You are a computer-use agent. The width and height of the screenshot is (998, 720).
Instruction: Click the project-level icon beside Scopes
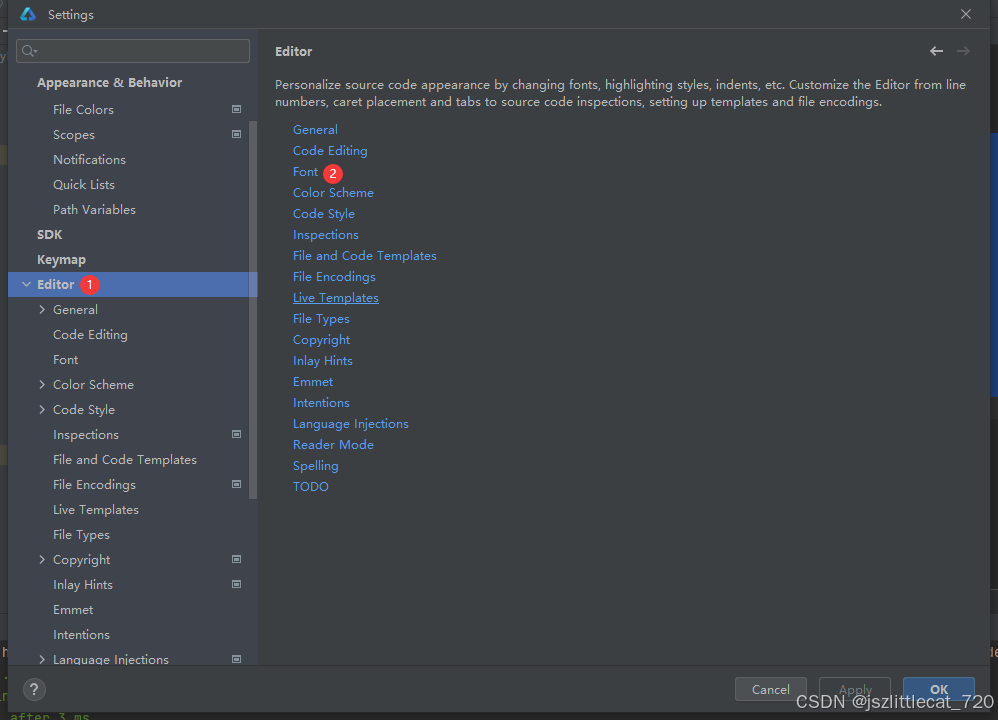pyautogui.click(x=237, y=134)
